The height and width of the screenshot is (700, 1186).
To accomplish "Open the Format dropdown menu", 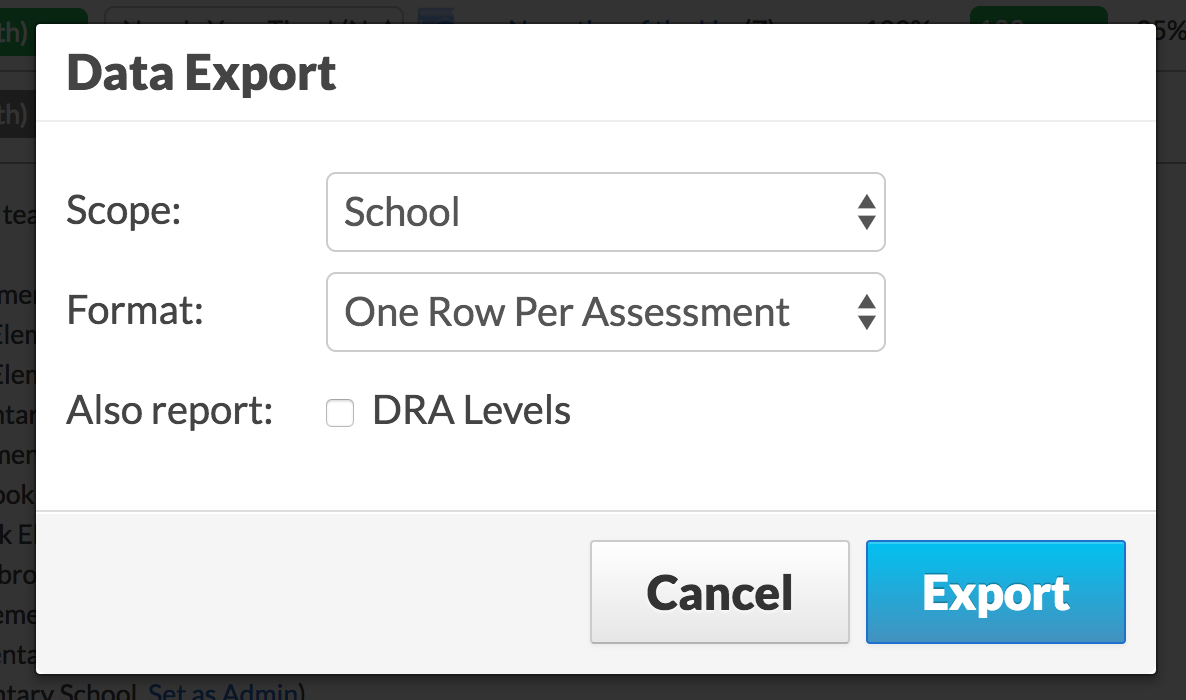I will [x=605, y=312].
